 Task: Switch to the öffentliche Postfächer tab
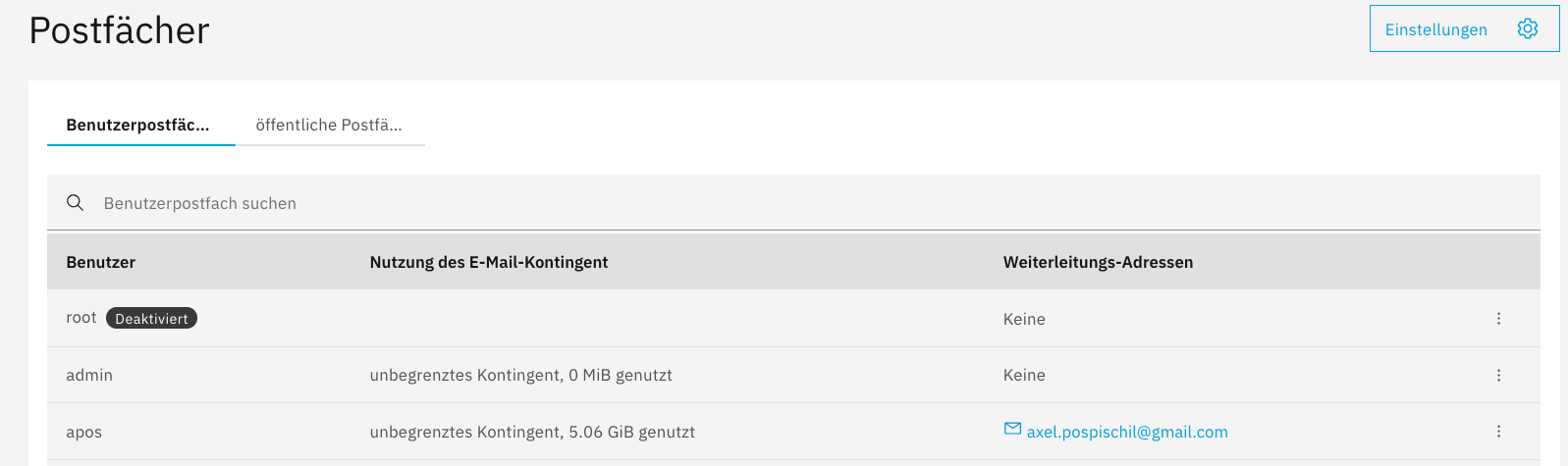coord(329,126)
